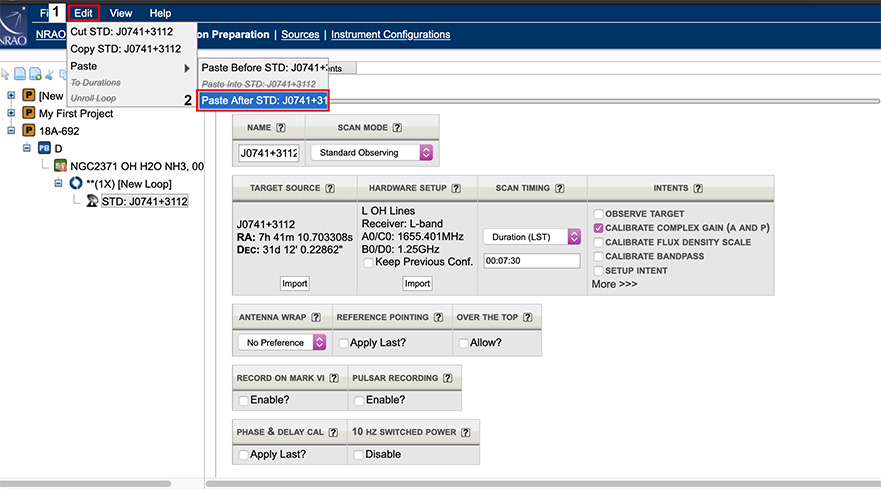Open the View menu

pos(121,13)
